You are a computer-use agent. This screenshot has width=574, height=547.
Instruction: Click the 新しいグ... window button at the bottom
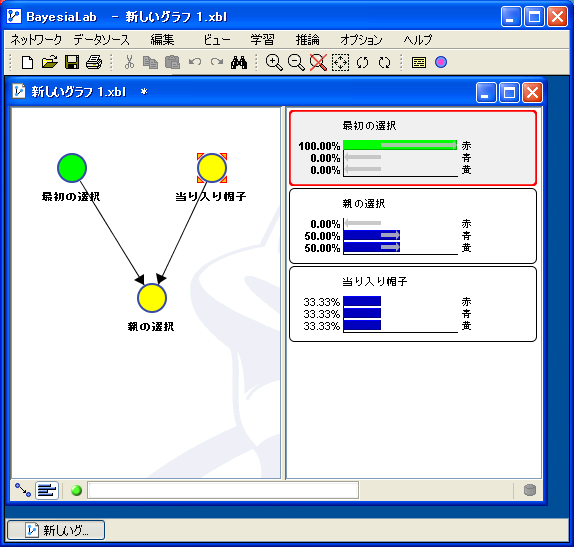56,530
